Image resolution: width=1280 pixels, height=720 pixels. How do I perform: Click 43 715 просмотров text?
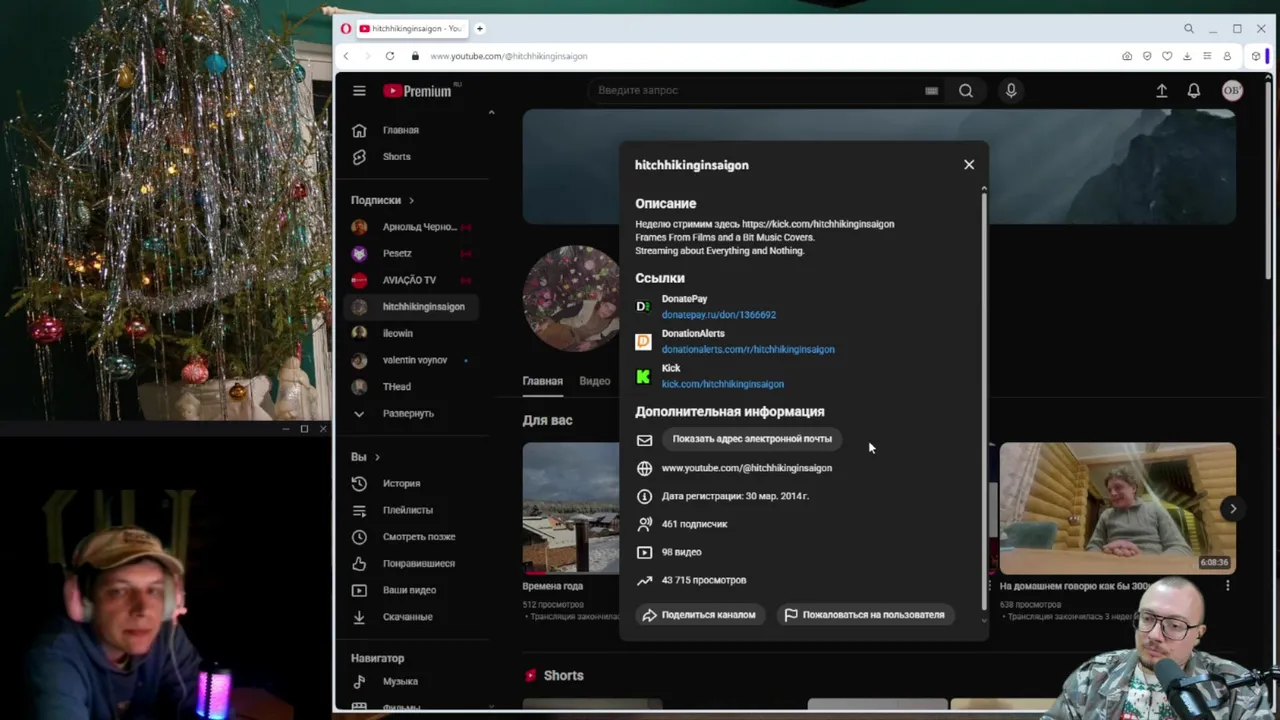pos(703,580)
